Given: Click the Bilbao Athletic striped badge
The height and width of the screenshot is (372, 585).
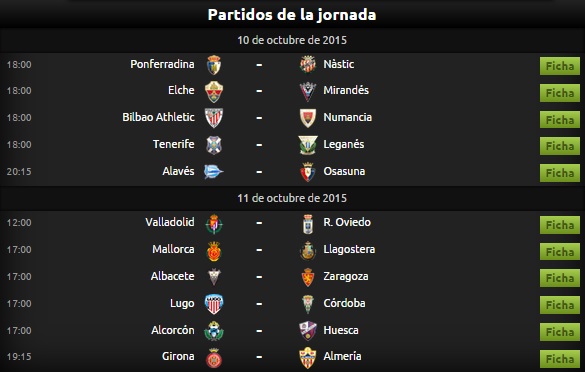Looking at the screenshot, I should (x=214, y=118).
